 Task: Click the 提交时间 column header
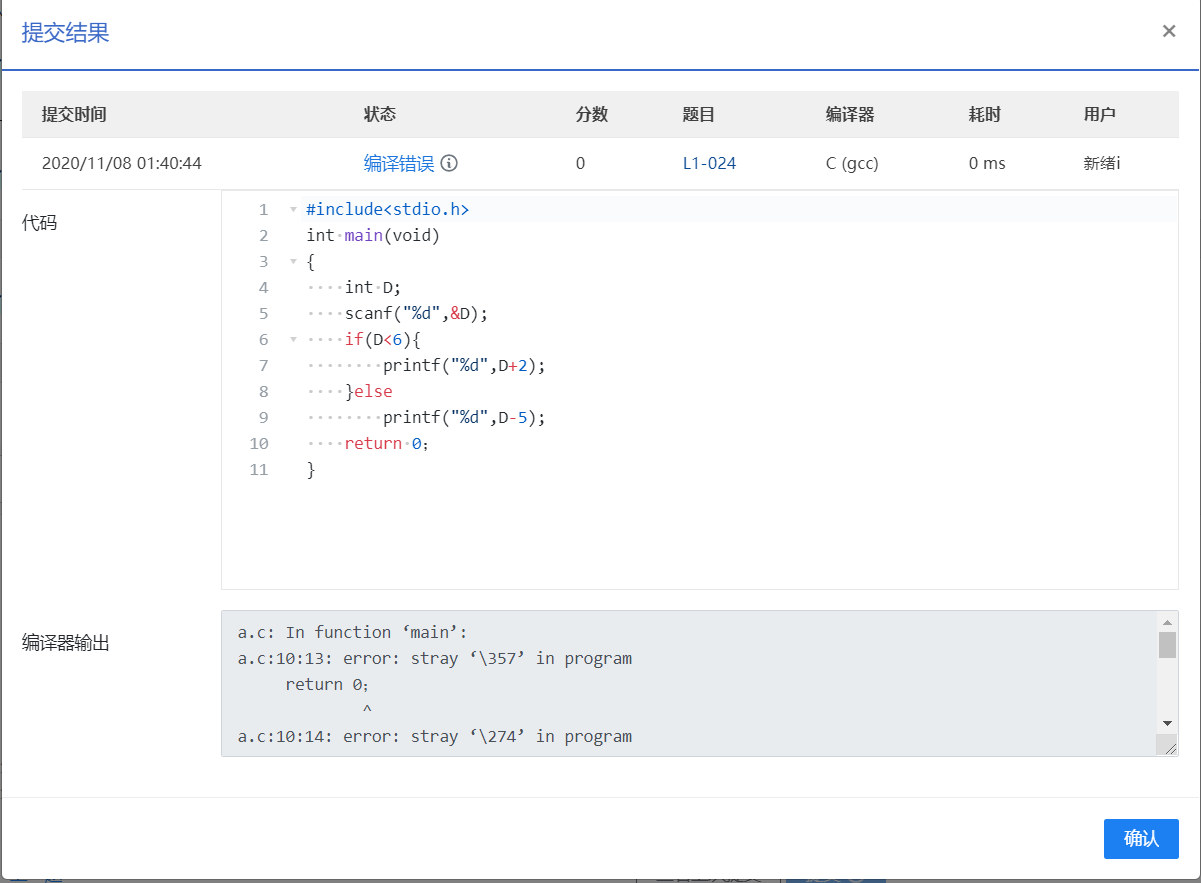[74, 114]
